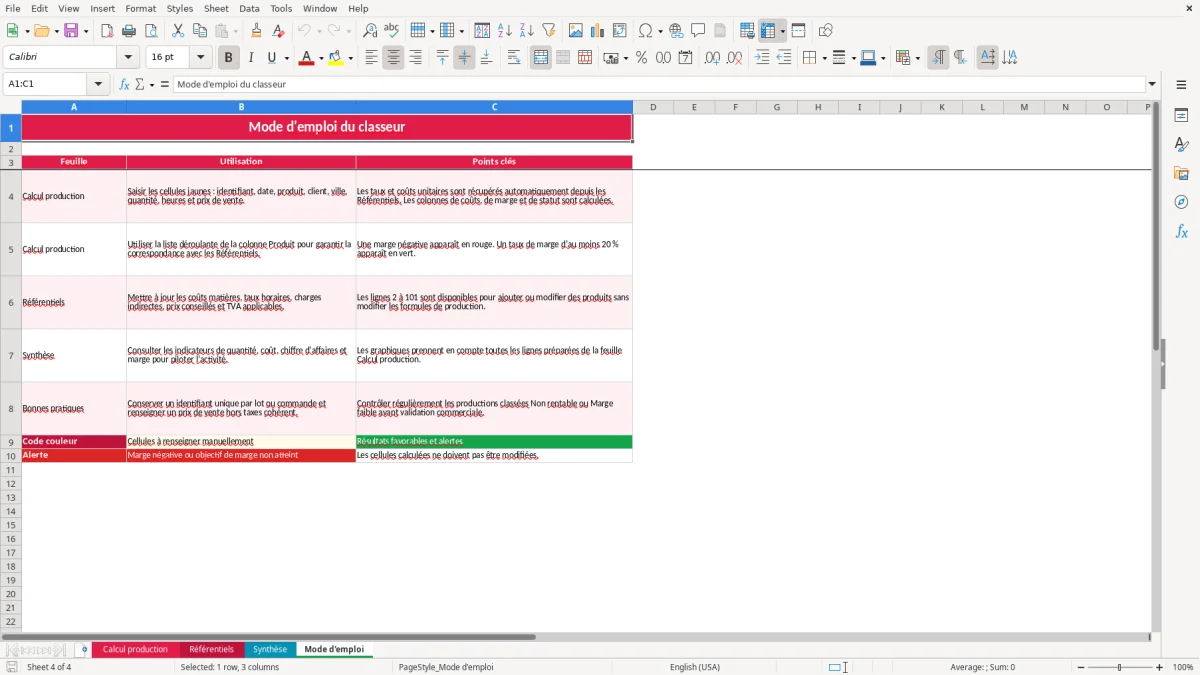Insert a chart via toolbar icon

coord(598,31)
